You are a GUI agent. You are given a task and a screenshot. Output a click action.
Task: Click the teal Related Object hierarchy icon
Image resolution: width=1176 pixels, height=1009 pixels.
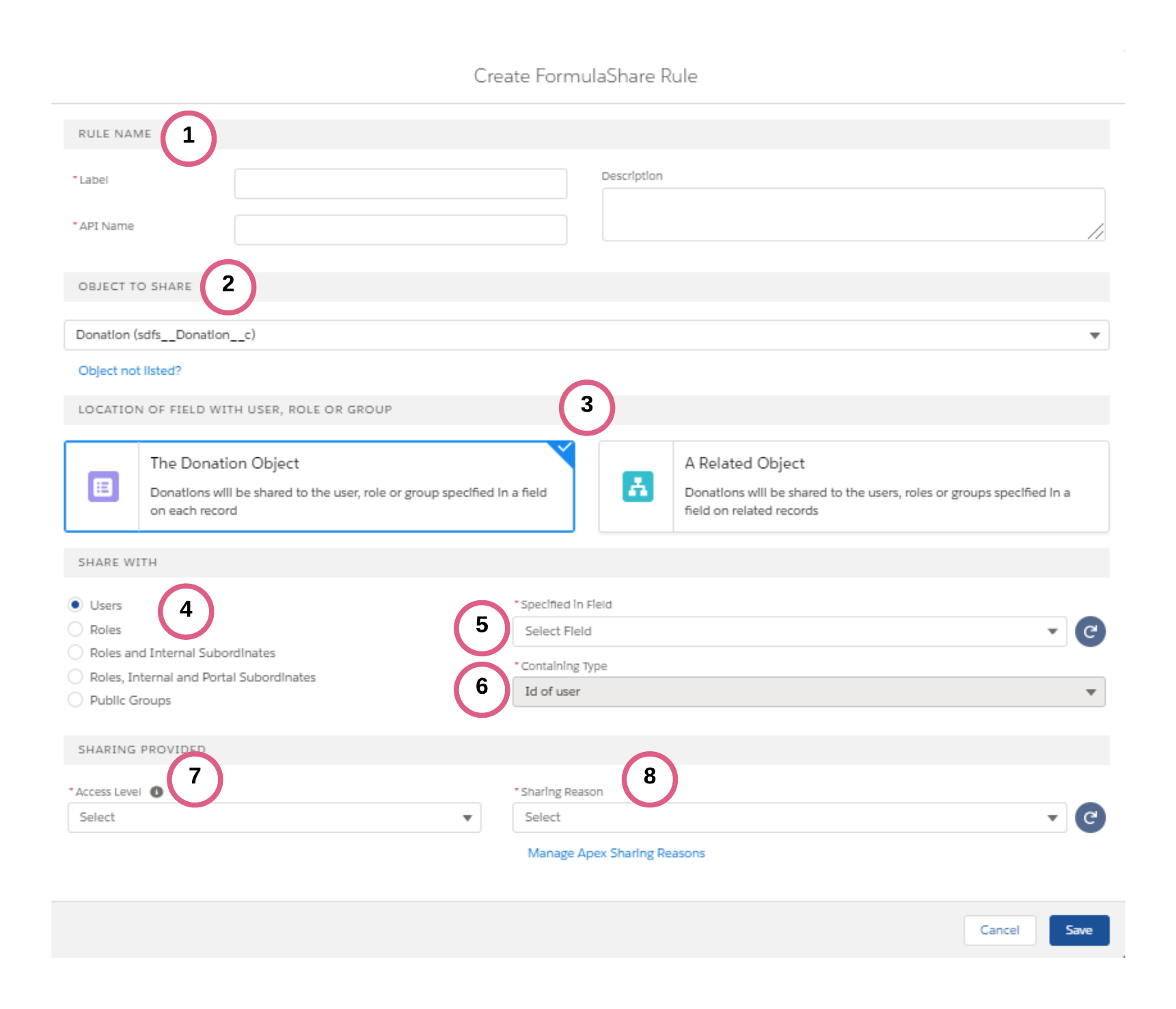point(638,487)
